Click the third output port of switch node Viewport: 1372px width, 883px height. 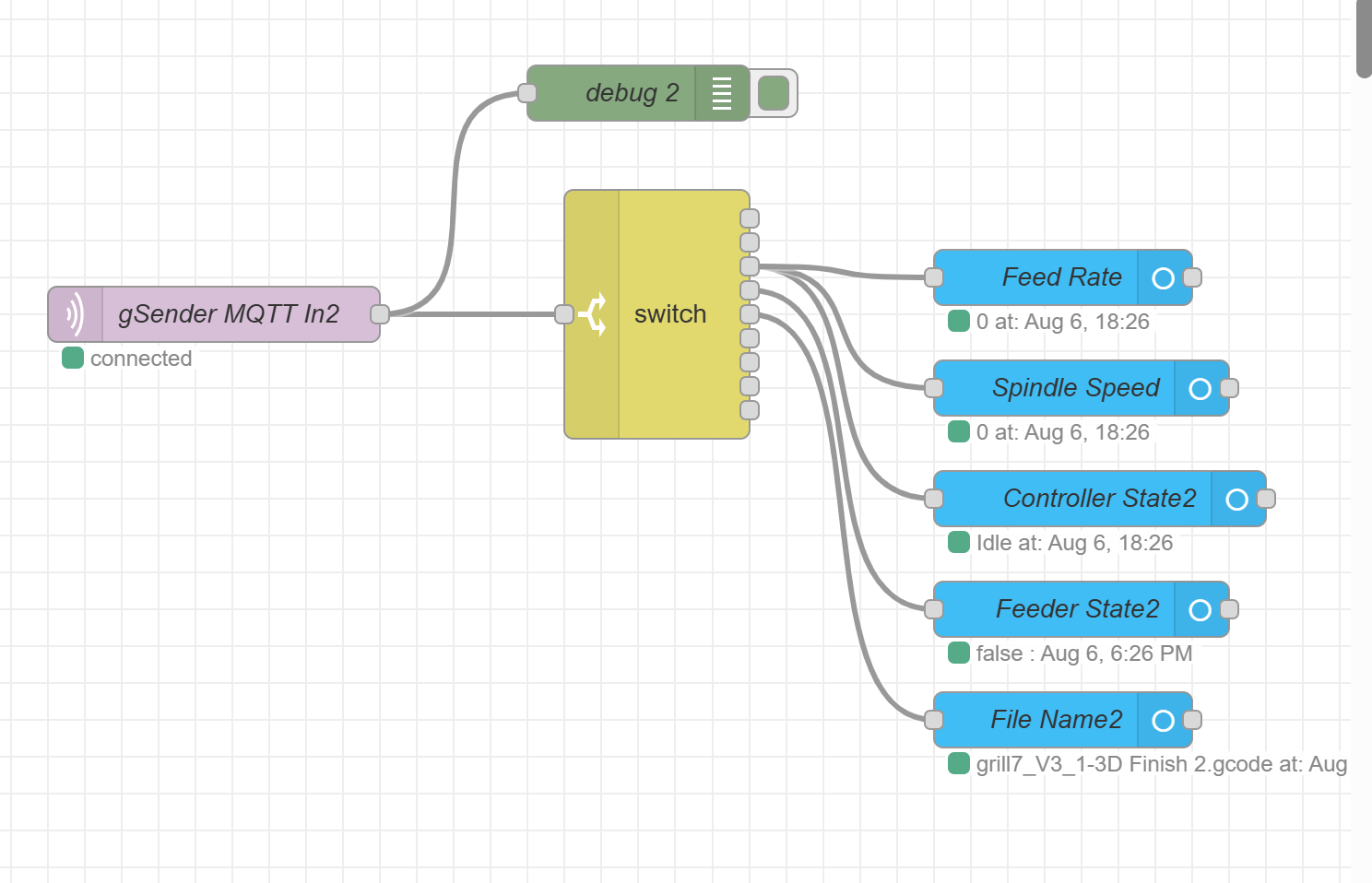point(750,266)
